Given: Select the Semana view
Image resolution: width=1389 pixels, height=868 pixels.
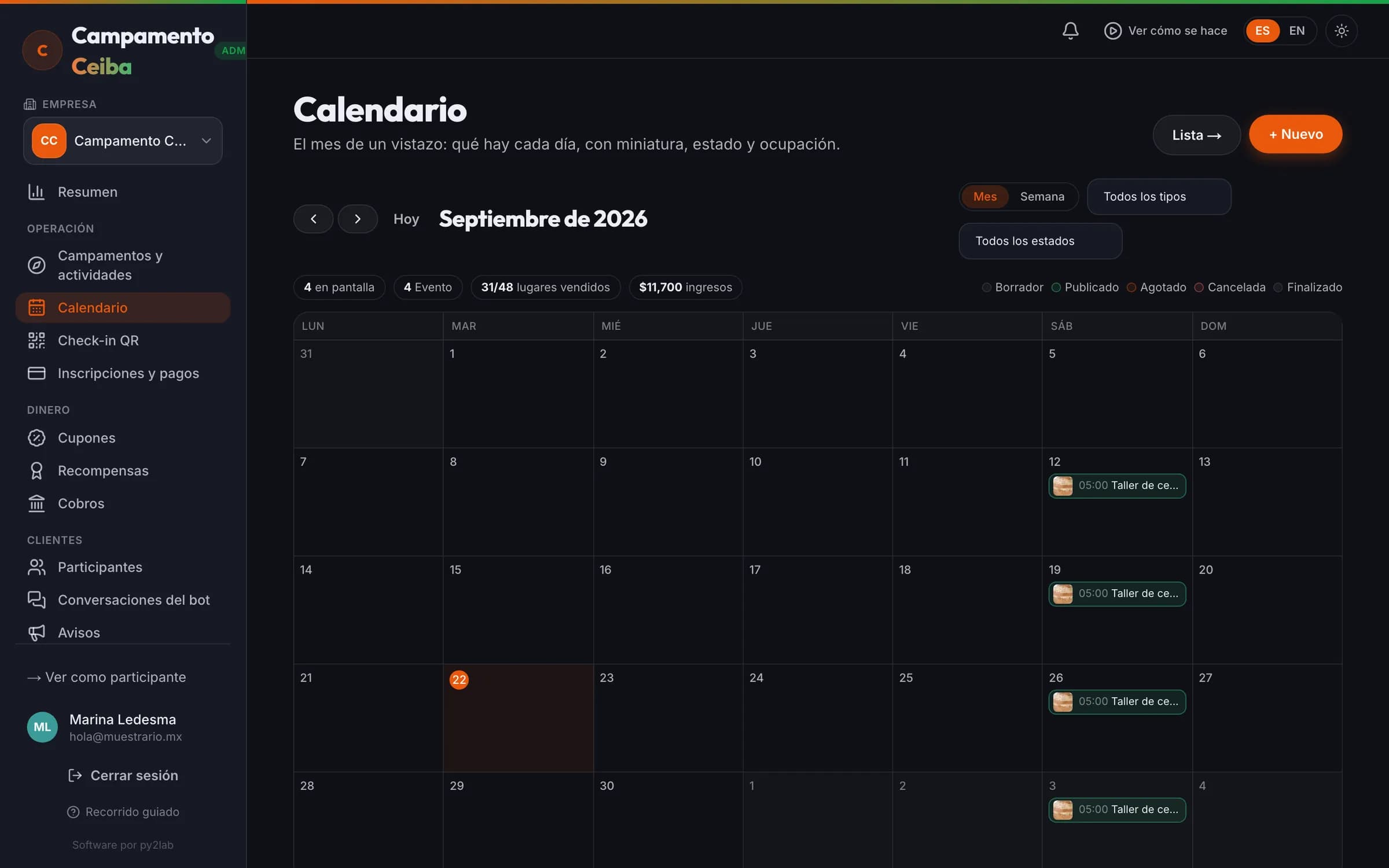Looking at the screenshot, I should pyautogui.click(x=1042, y=197).
